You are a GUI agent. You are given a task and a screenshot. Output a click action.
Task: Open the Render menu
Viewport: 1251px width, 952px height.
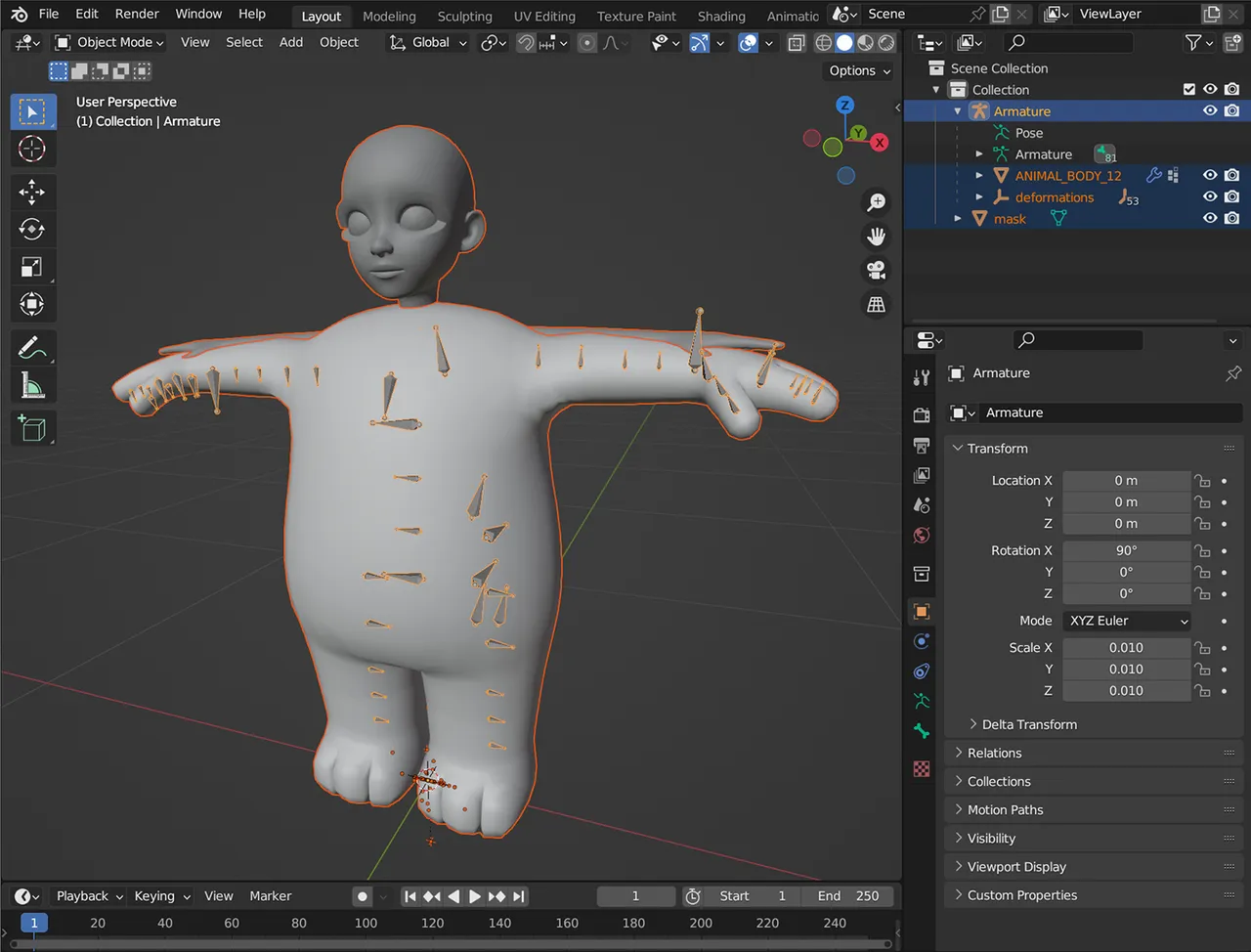136,14
